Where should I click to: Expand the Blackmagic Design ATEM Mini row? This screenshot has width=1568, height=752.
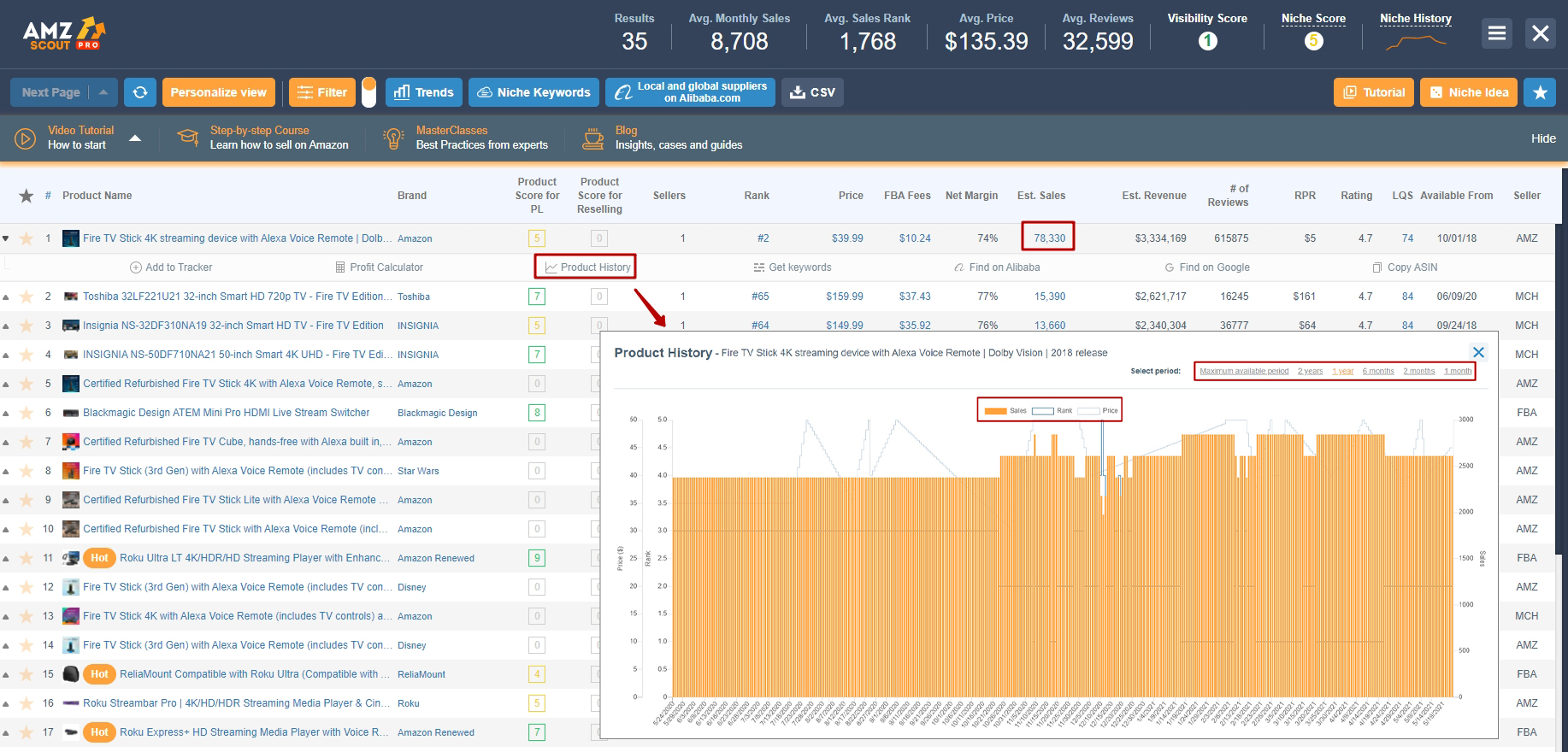click(6, 413)
